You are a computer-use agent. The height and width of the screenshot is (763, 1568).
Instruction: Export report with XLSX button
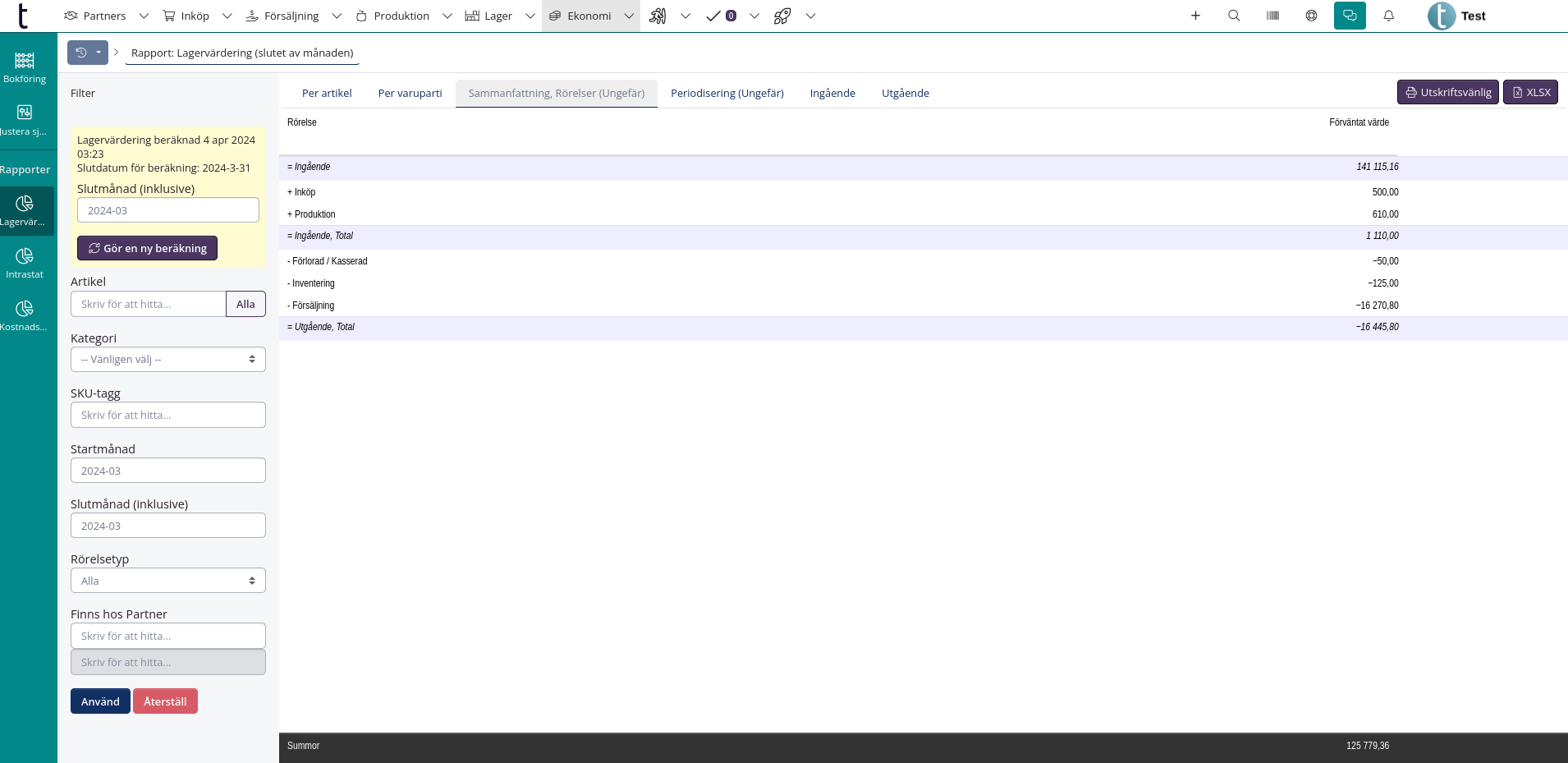[x=1530, y=92]
